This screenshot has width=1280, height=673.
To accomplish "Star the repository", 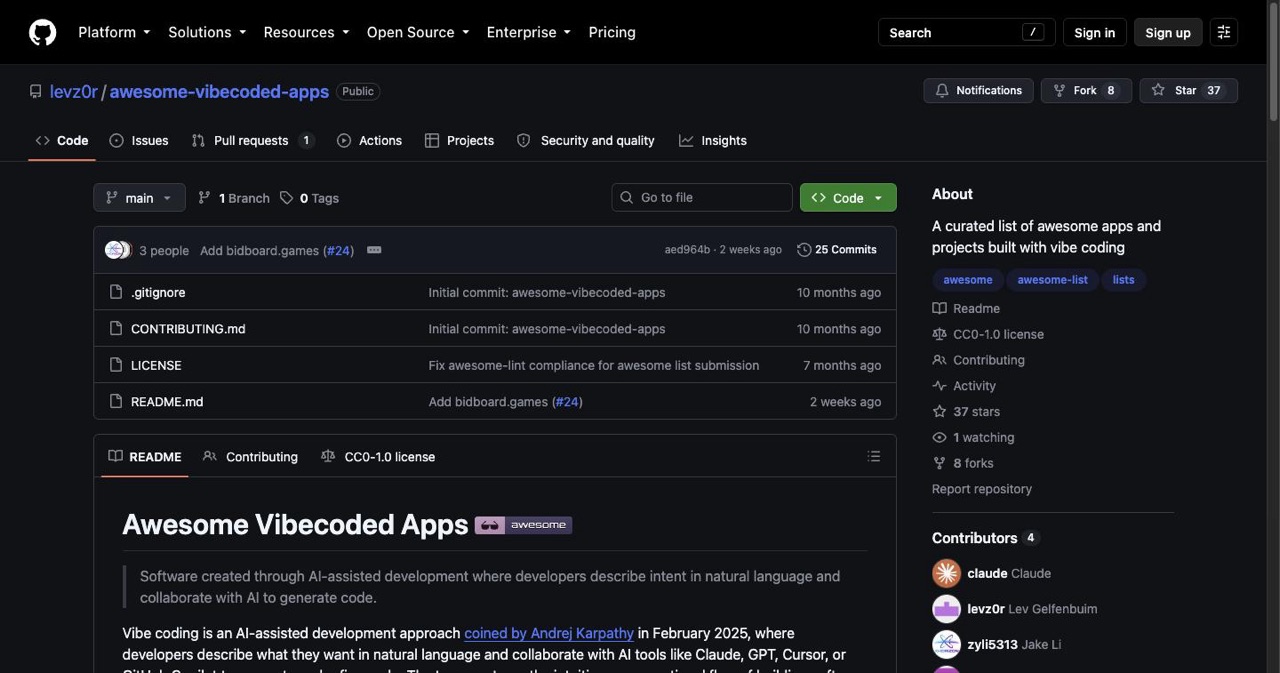I will pos(1188,90).
